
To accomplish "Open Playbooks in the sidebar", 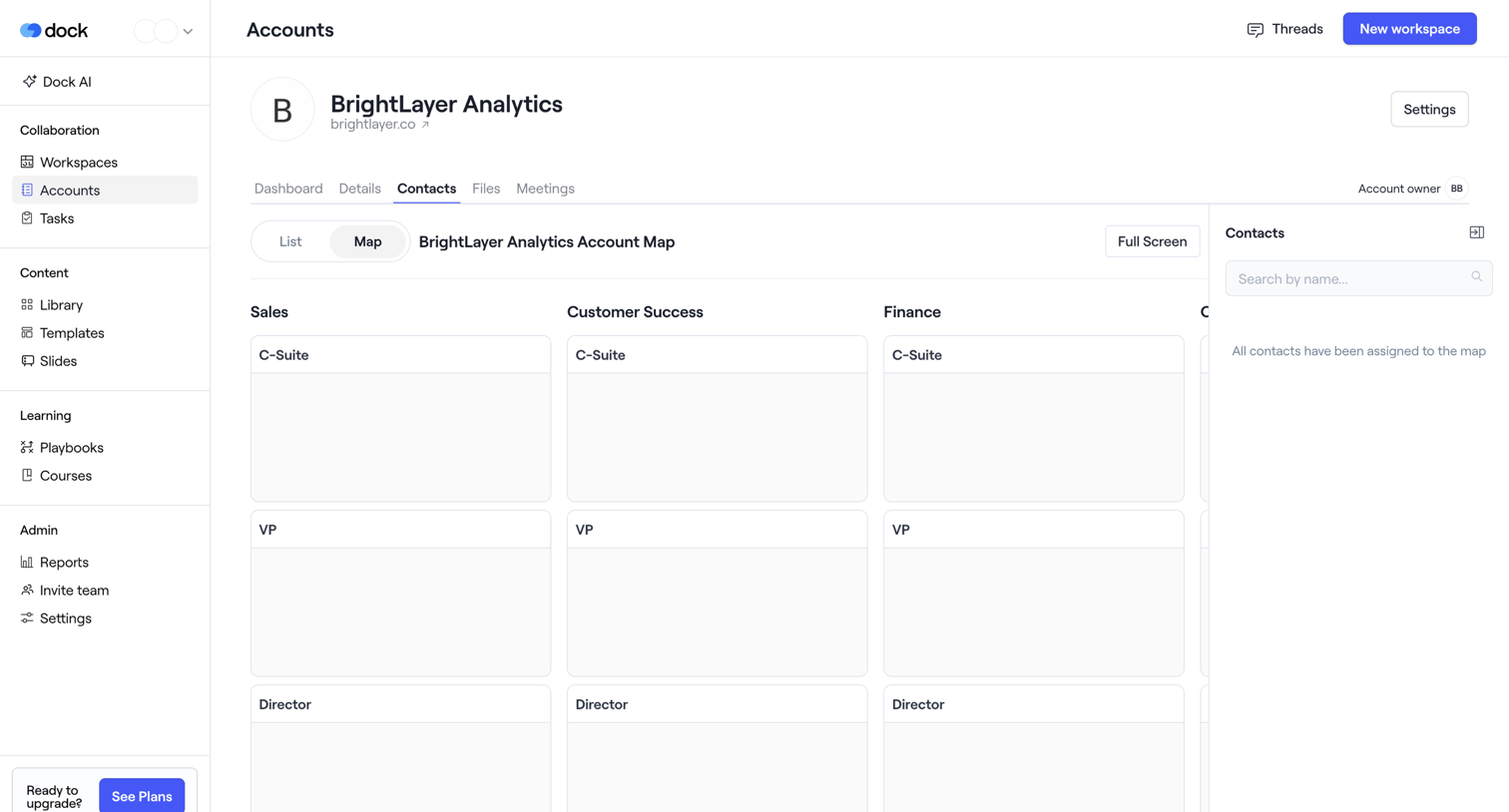I will pyautogui.click(x=105, y=447).
